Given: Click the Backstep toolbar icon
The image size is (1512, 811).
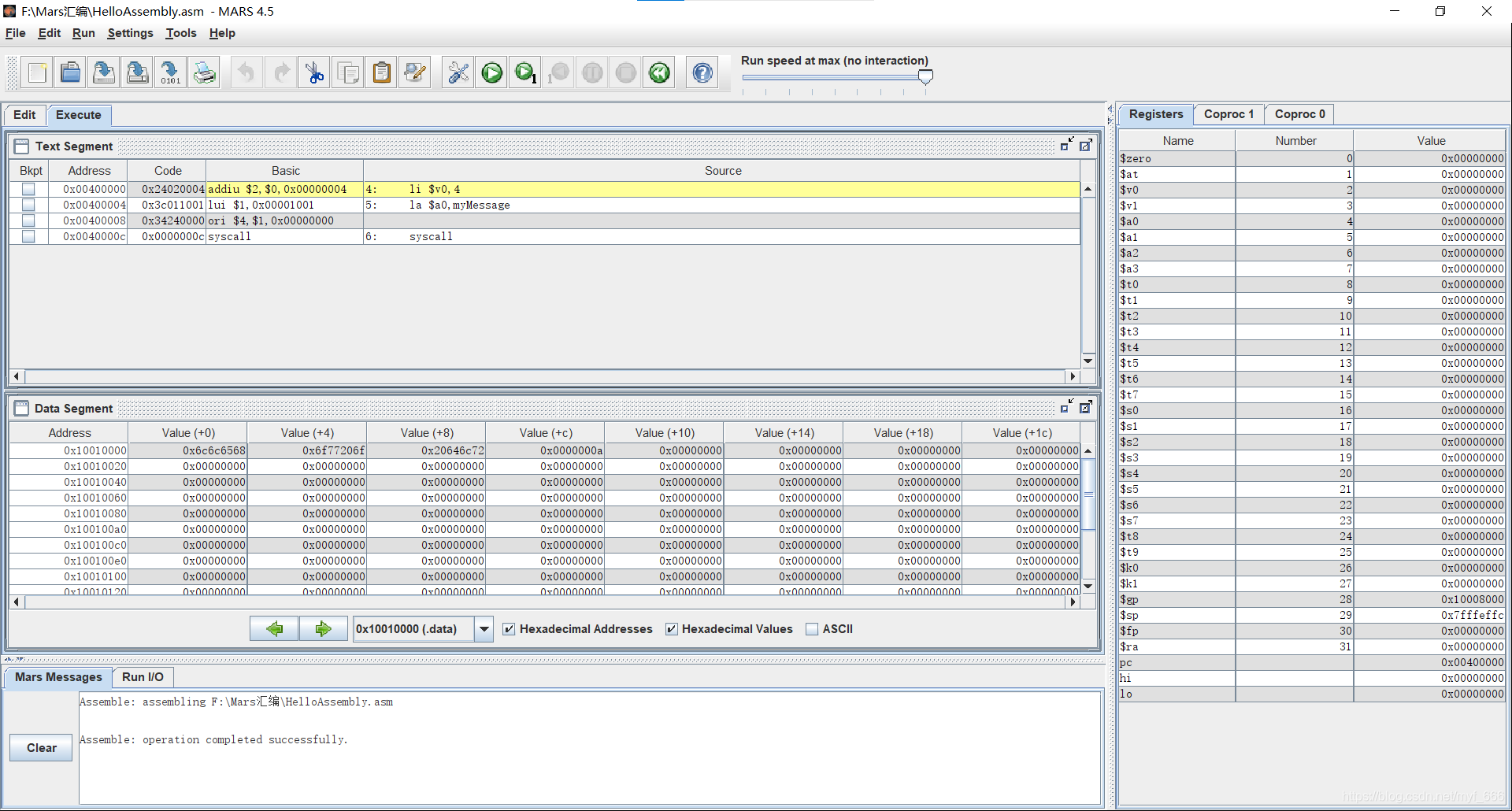Looking at the screenshot, I should 559,73.
